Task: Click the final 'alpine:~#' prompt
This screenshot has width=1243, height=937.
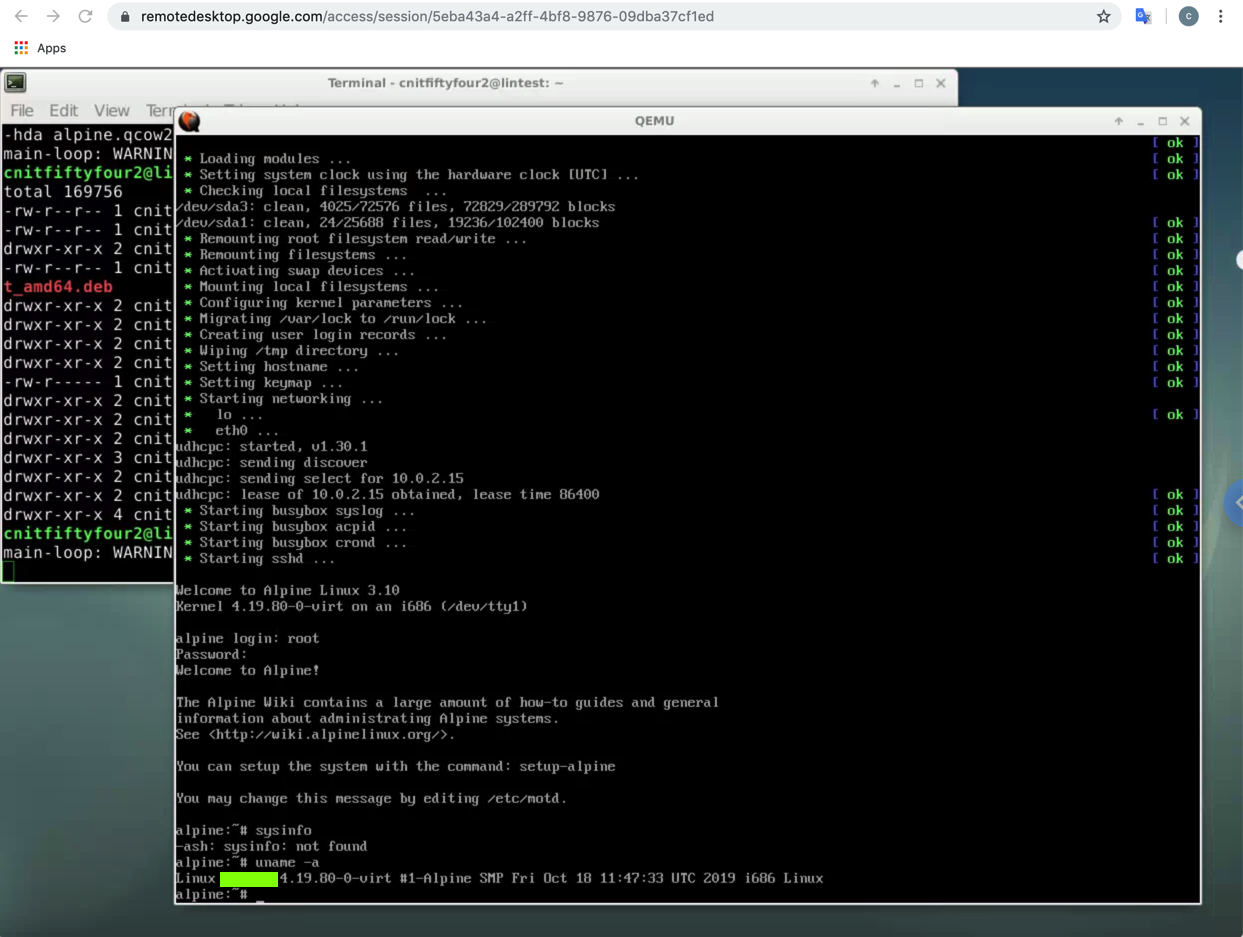Action: (x=211, y=894)
